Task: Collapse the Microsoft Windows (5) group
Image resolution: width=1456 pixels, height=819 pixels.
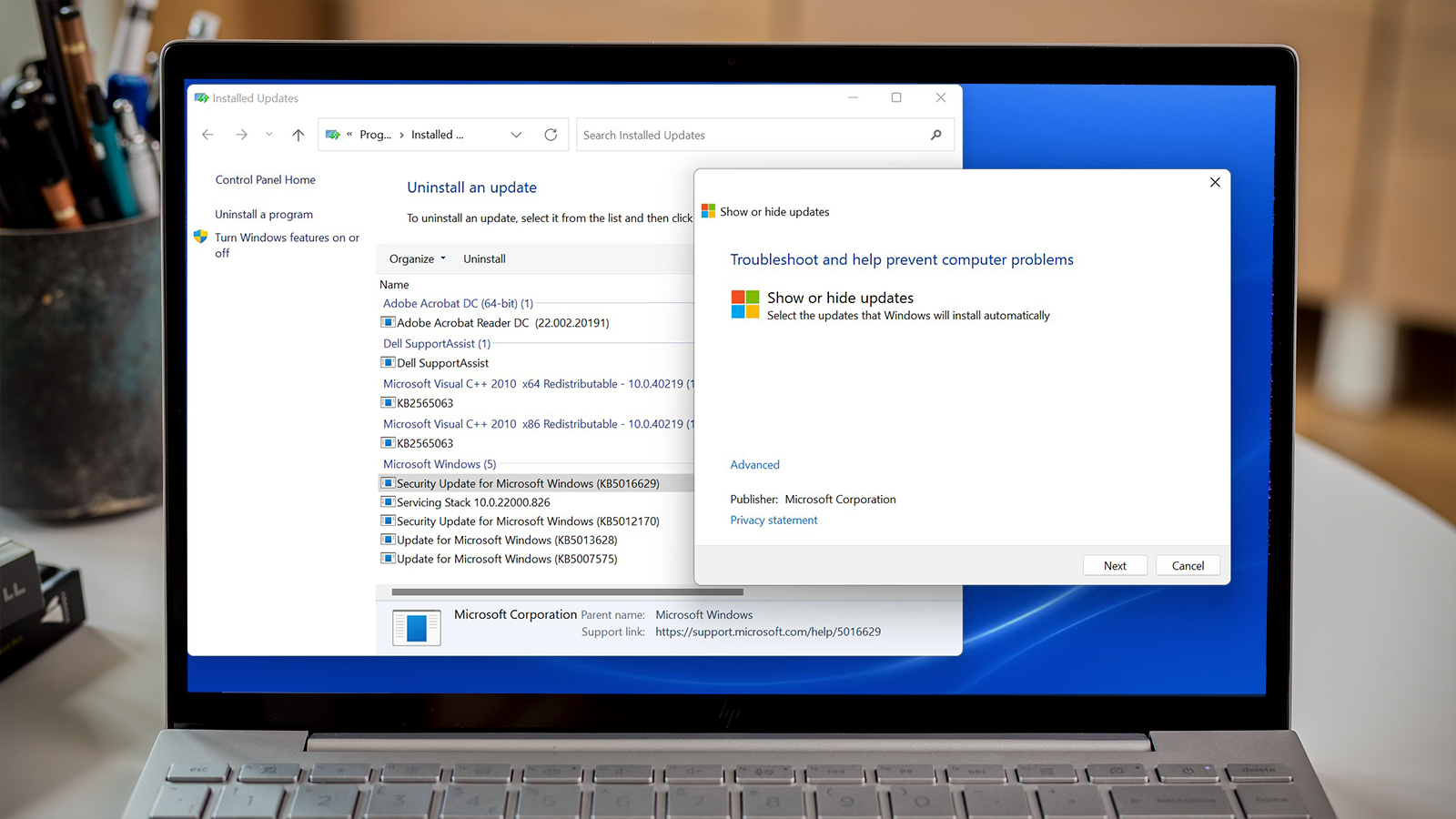Action: pos(440,464)
